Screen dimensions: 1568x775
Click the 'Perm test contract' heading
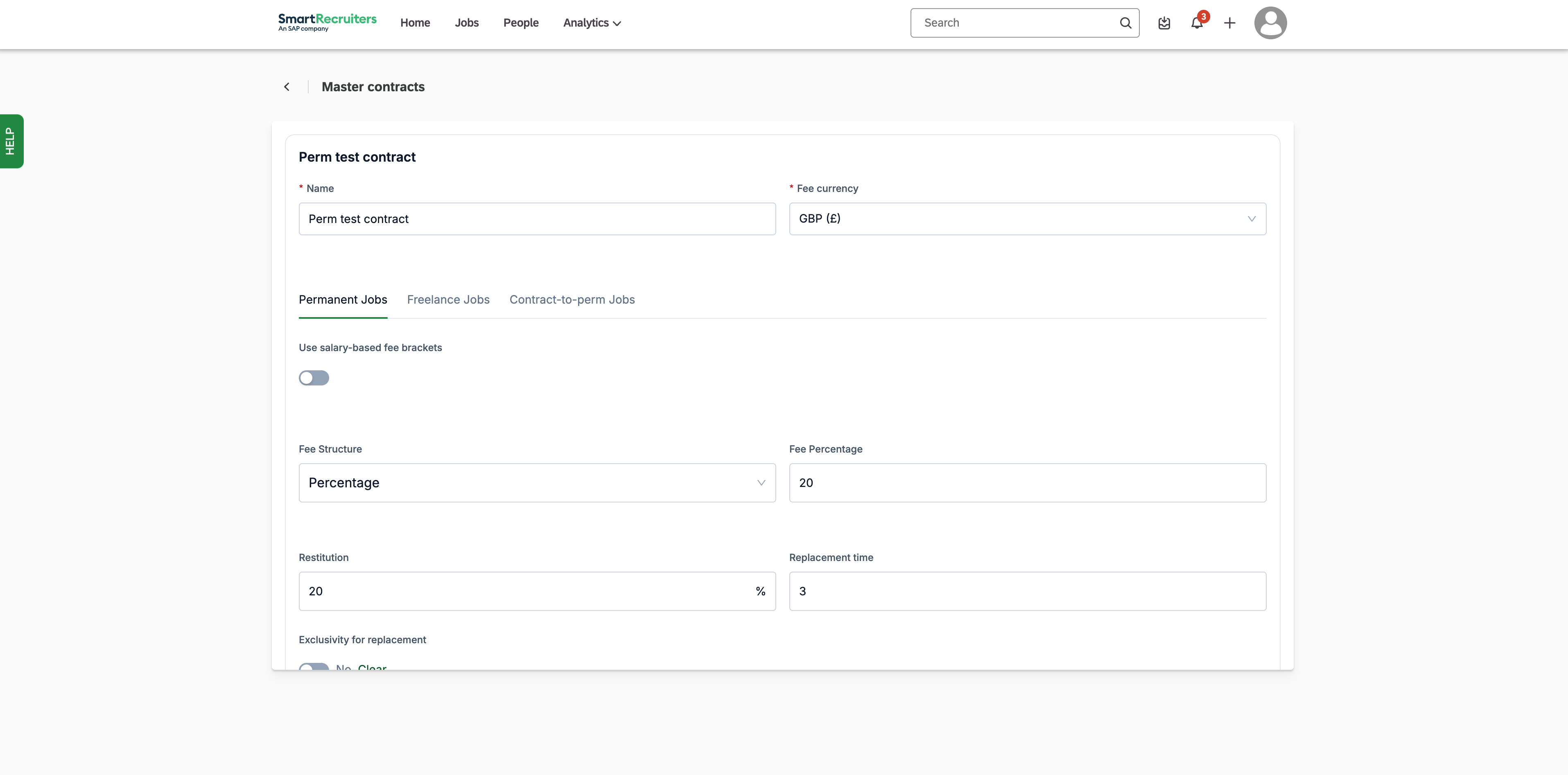pyautogui.click(x=357, y=158)
